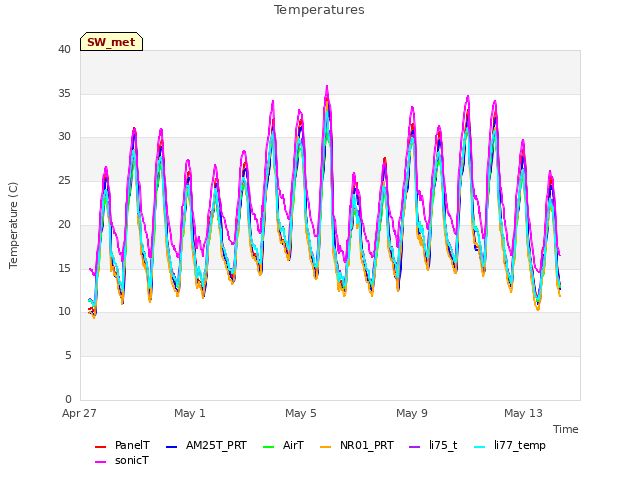Screen dimensions: 640x480
Task: Toggle the AirT legend entry
Action: coord(284,445)
